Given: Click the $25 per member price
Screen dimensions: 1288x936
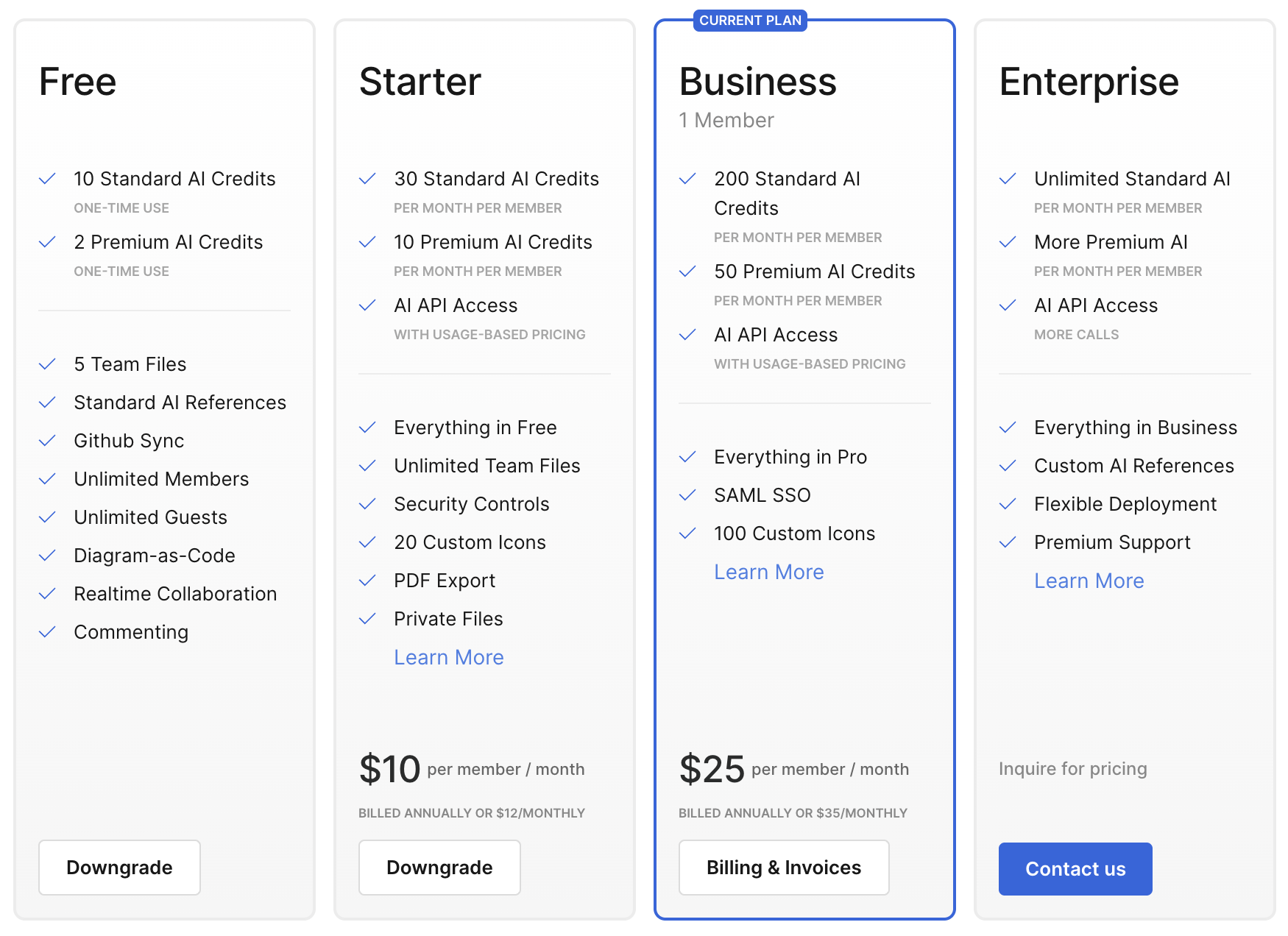Looking at the screenshot, I should [x=712, y=769].
